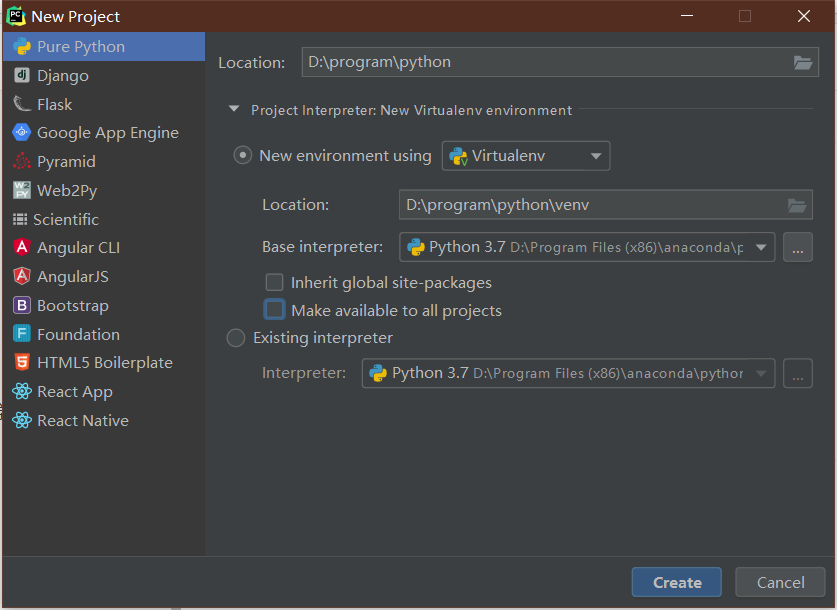
Task: Browse folder for project Location
Action: point(802,62)
